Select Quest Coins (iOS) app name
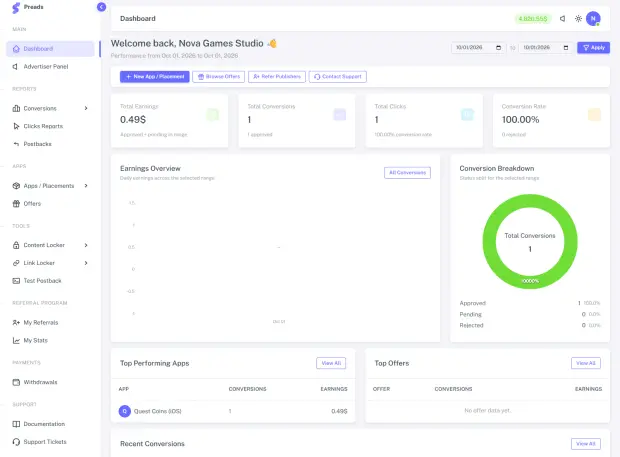This screenshot has width=620, height=457. [x=157, y=411]
